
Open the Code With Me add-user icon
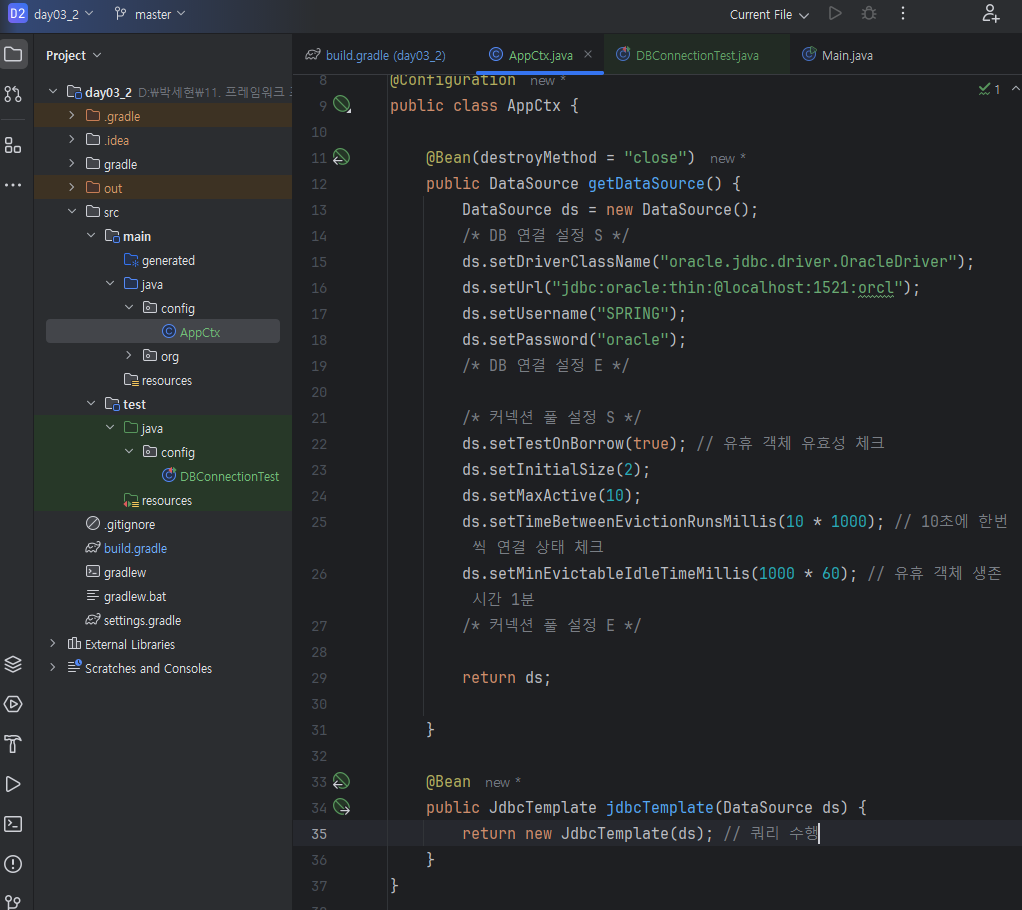(990, 14)
